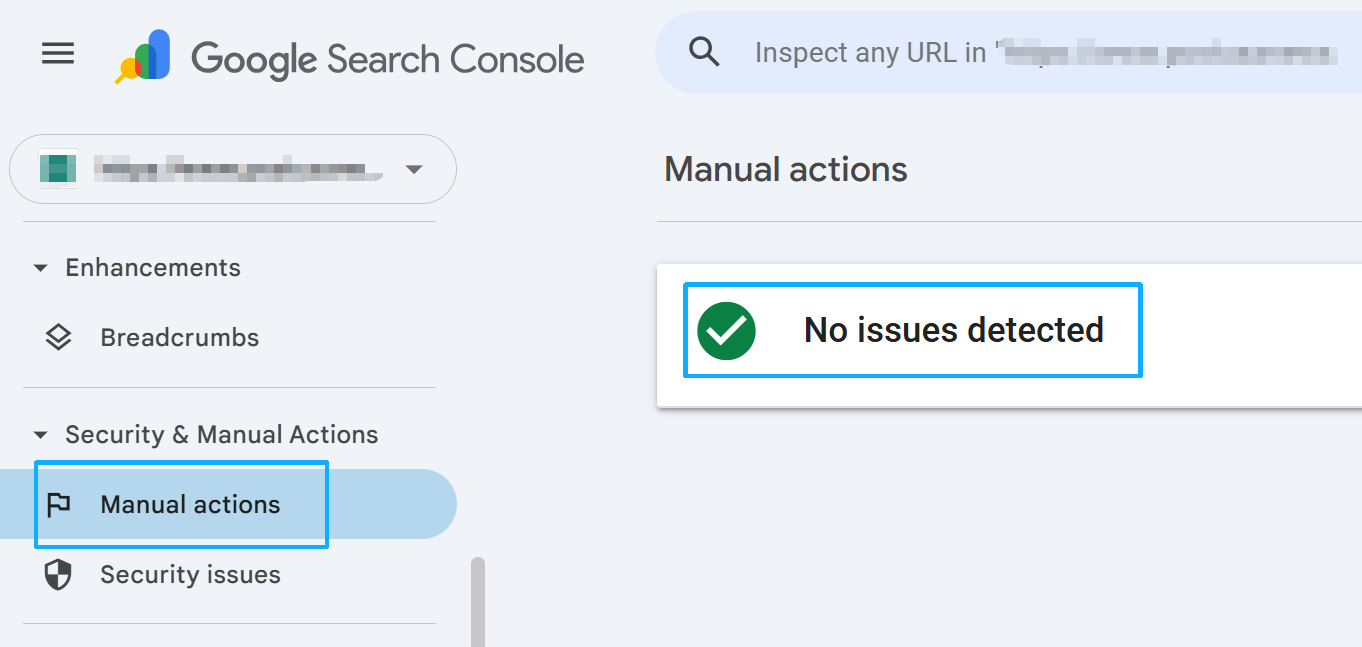
Task: Click the Security issues shield icon
Action: pyautogui.click(x=59, y=574)
